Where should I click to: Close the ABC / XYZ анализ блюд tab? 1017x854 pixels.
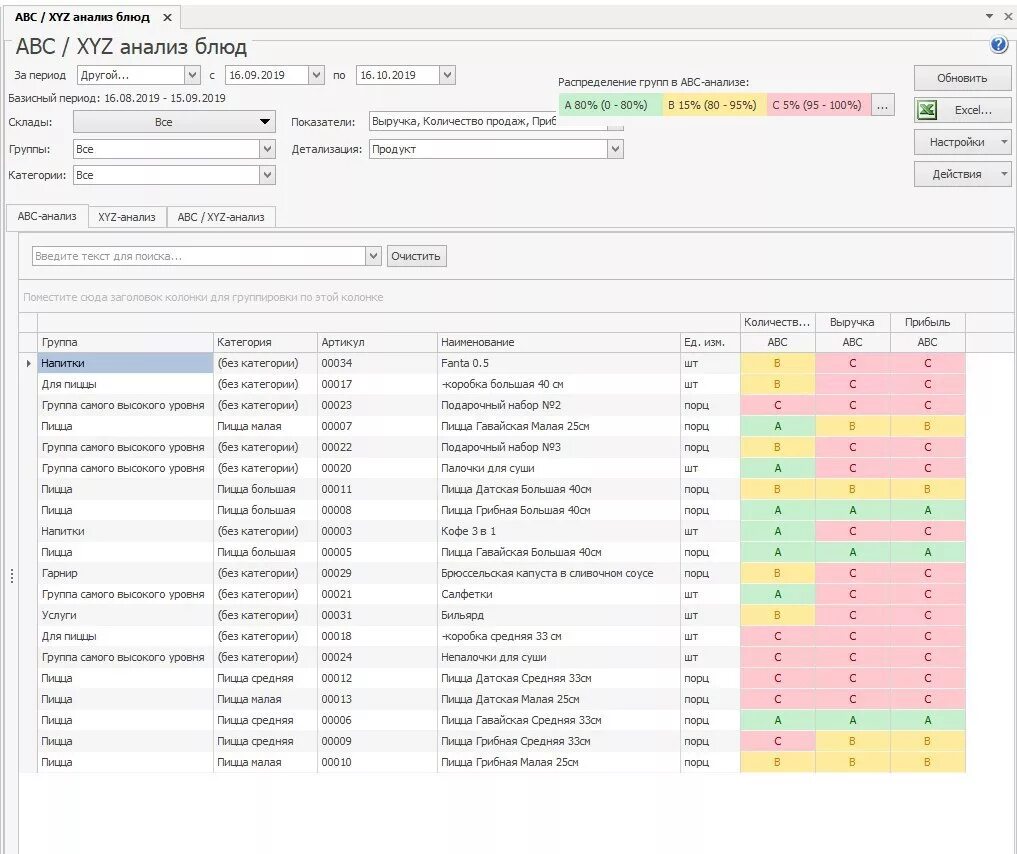167,18
